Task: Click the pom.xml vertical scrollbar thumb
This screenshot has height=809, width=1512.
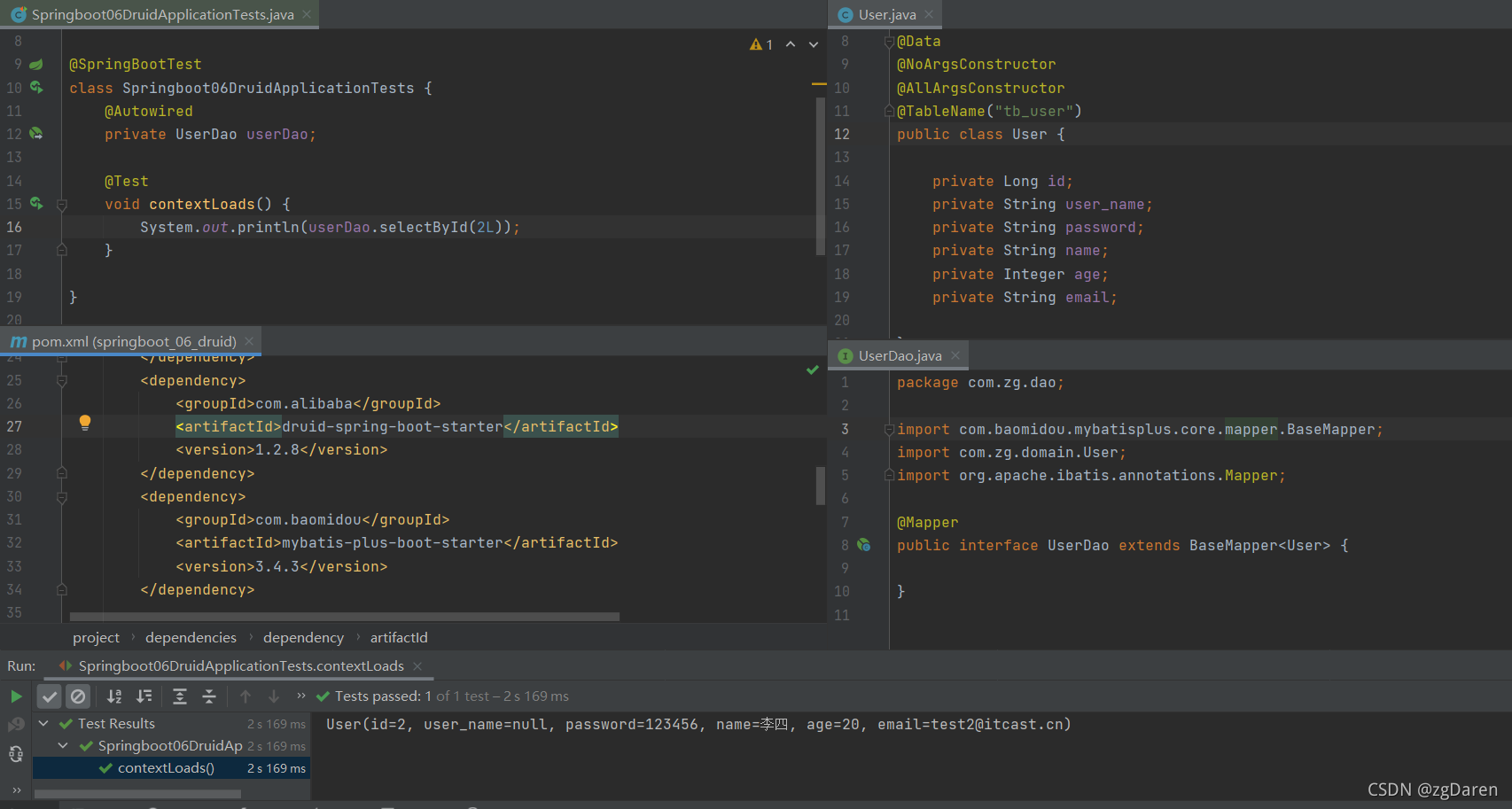Action: (821, 486)
